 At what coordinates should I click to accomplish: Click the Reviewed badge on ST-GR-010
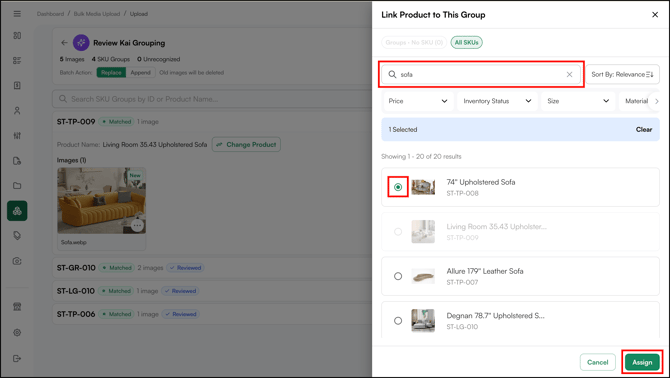185,268
